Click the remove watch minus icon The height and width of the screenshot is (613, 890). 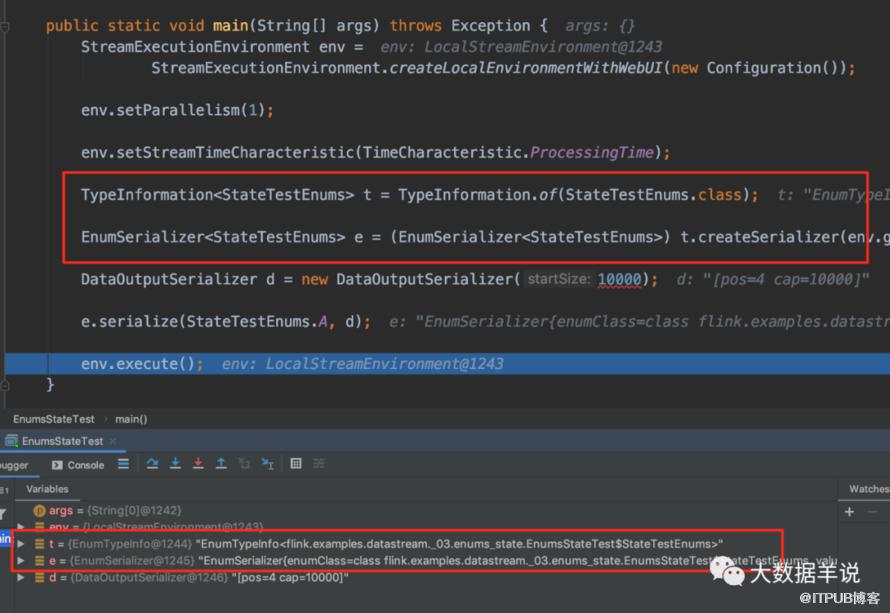872,512
